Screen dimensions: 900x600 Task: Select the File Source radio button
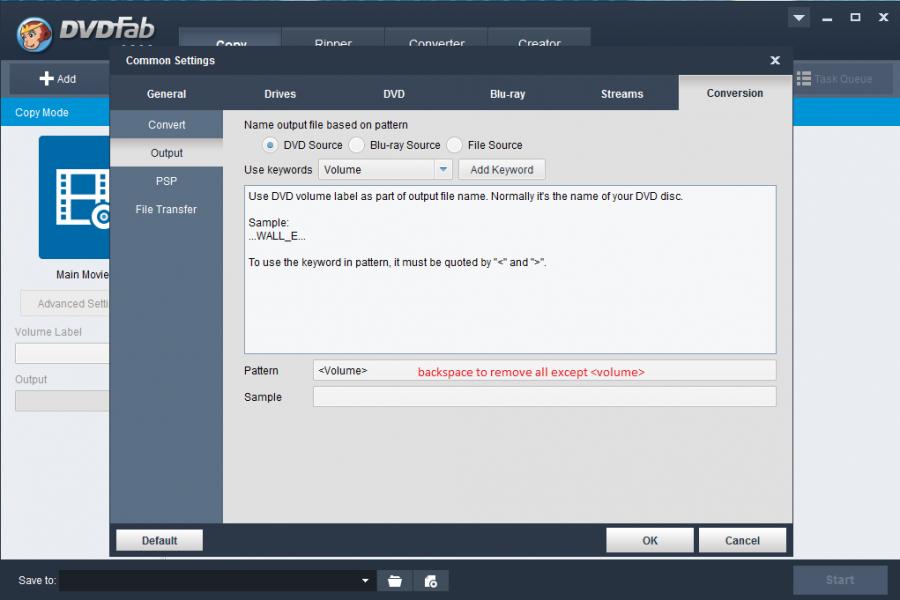[454, 145]
